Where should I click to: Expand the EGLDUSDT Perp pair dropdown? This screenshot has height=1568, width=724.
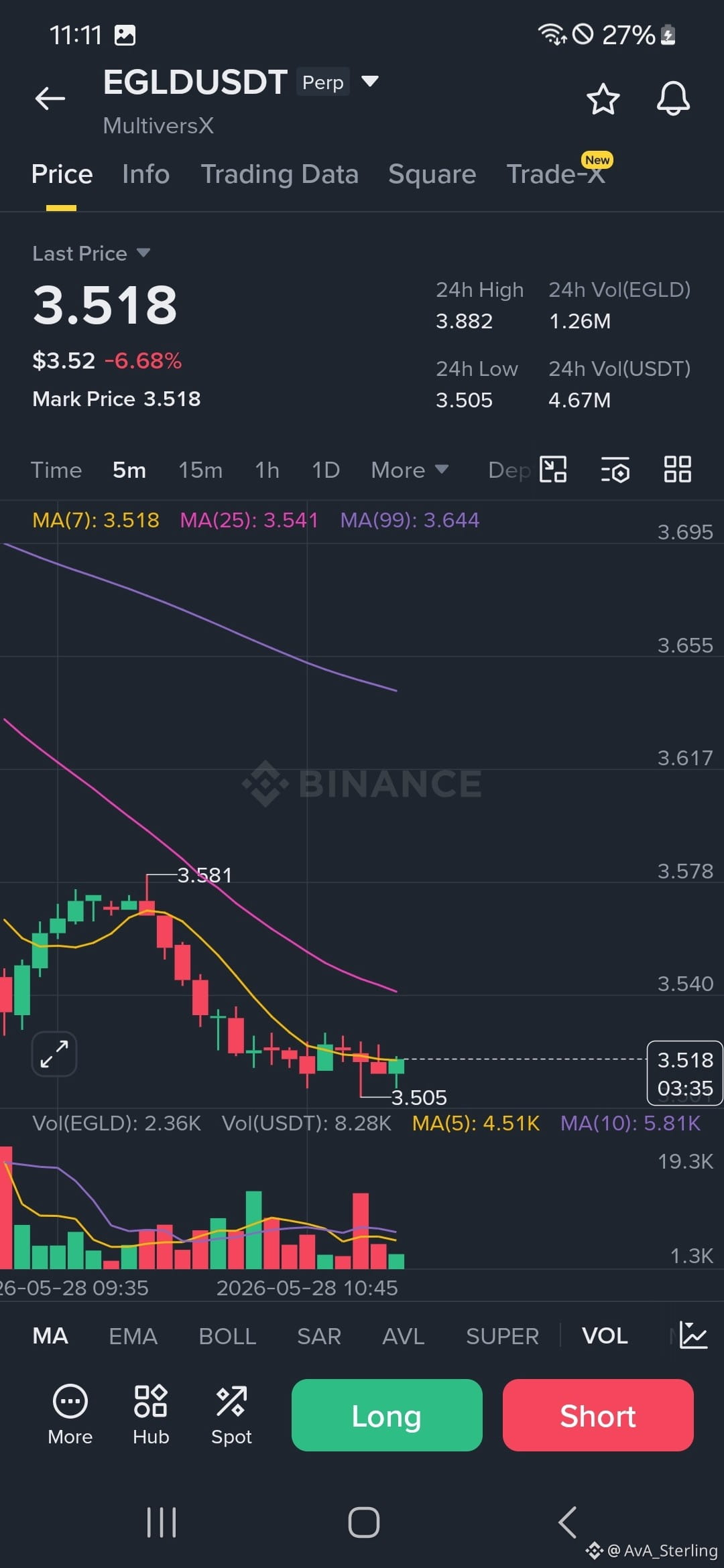370,82
